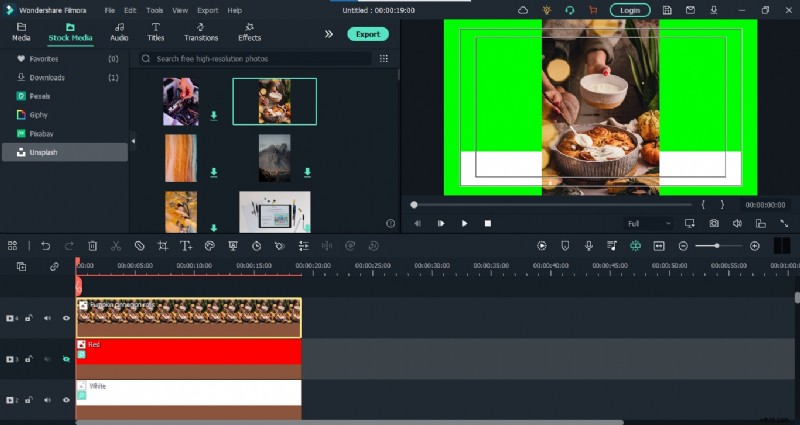Open the green screen tool icon
800x425 pixels.
click(x=233, y=246)
